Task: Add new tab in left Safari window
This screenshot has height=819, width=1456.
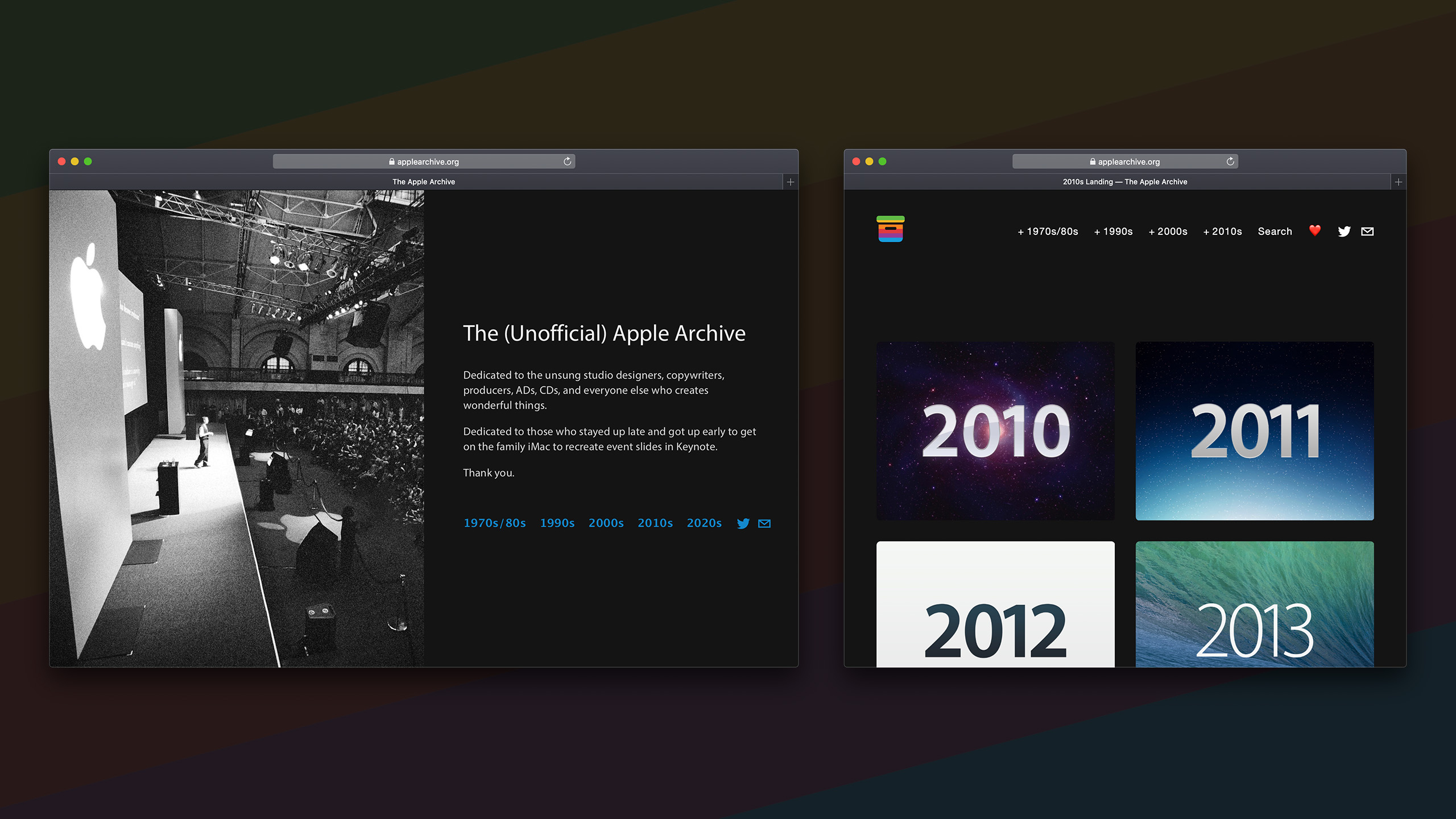Action: click(791, 182)
